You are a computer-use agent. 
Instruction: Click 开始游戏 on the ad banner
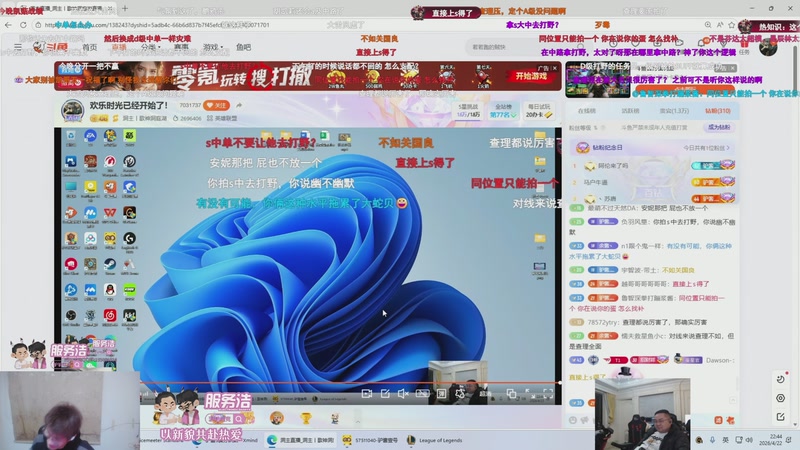point(531,76)
